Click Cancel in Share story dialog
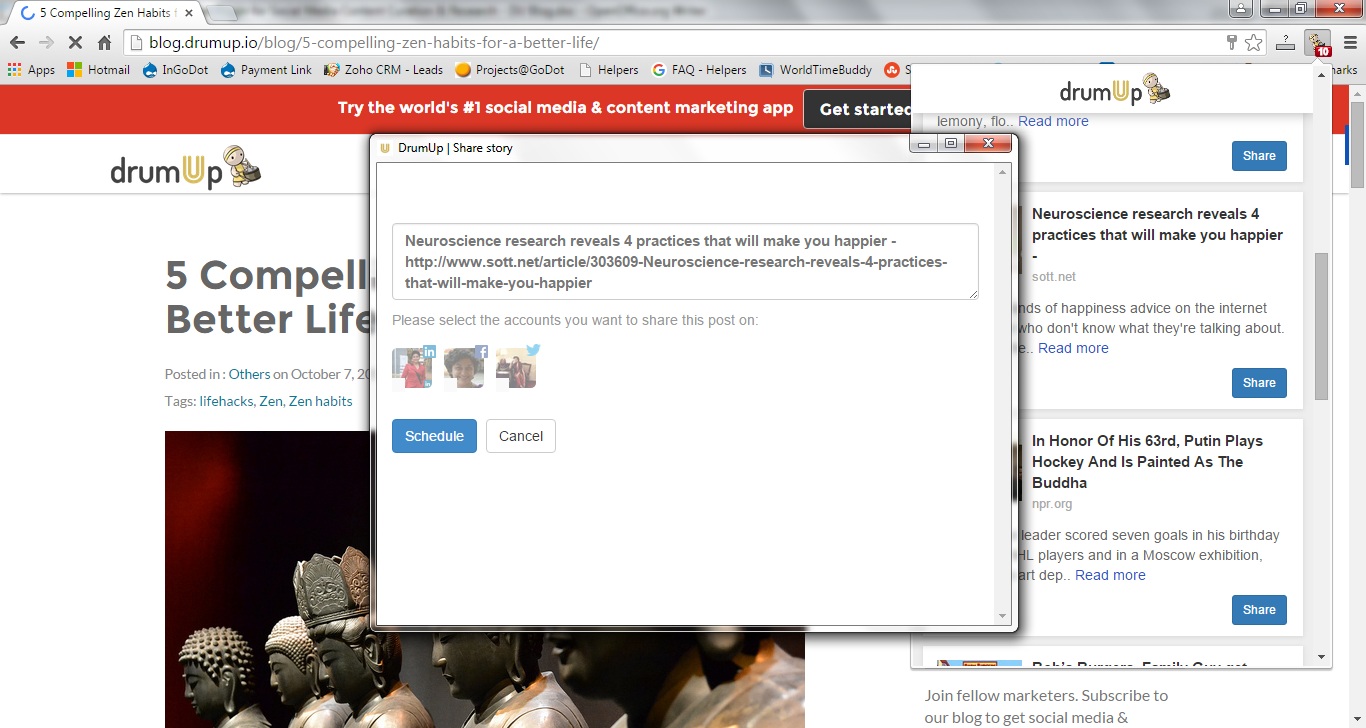The image size is (1366, 728). [x=520, y=436]
